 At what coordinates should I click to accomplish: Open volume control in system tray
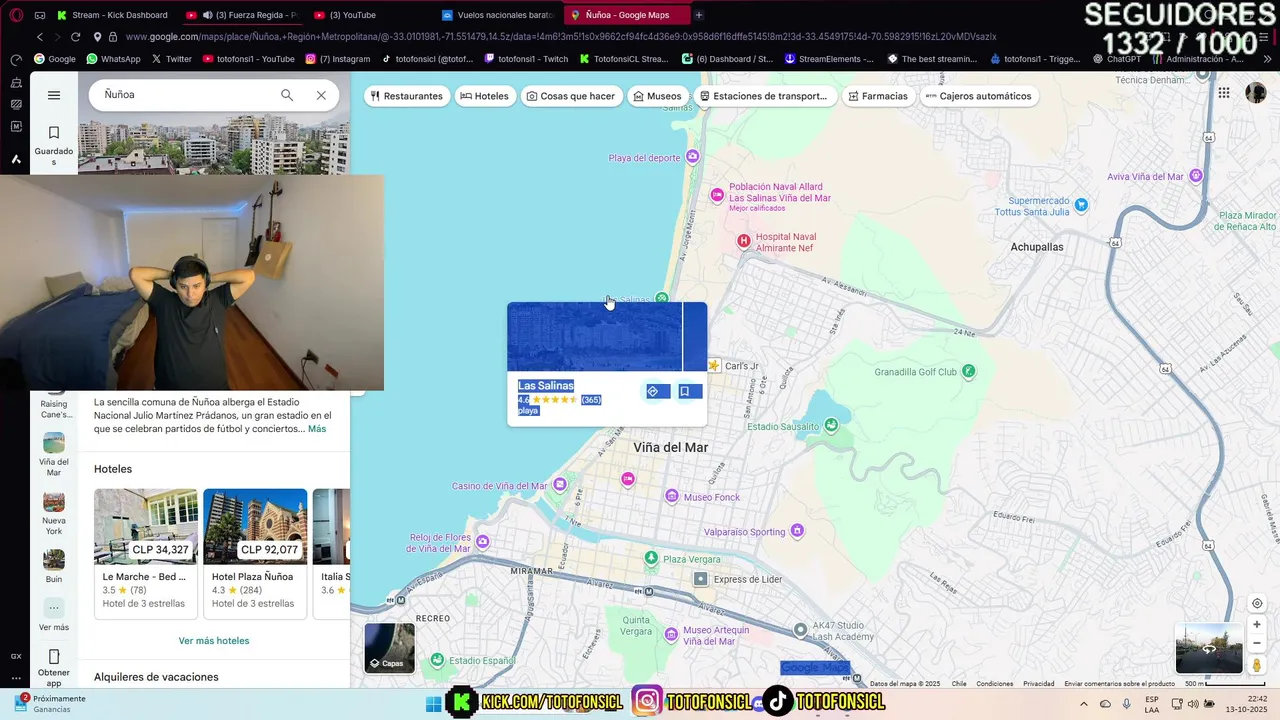click(x=1192, y=704)
